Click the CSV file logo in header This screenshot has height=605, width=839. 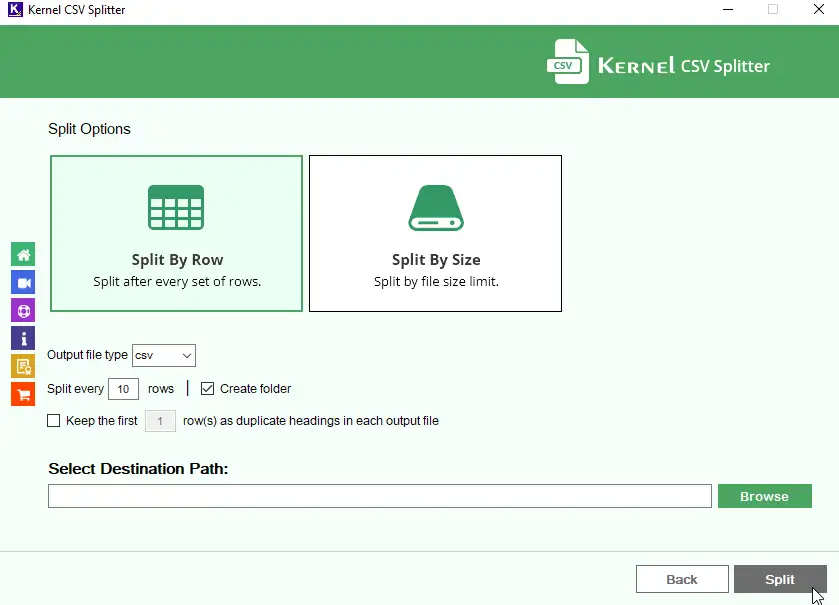[568, 62]
